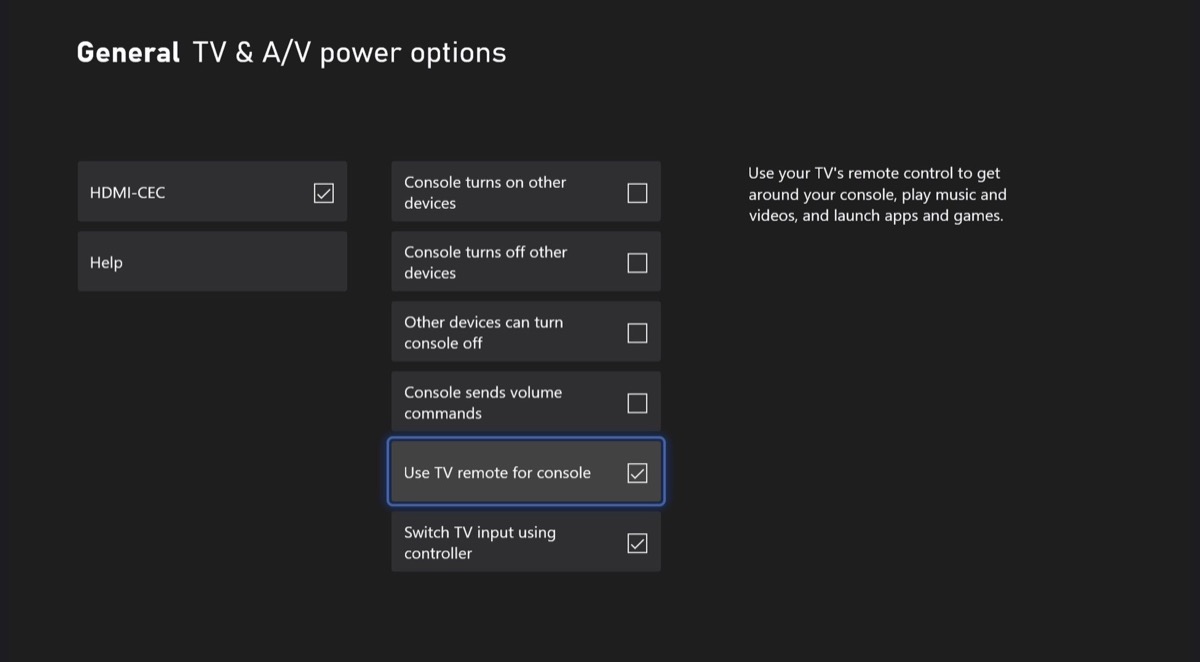Image resolution: width=1200 pixels, height=662 pixels.
Task: Click the checkbox on the focused remote row
Action: [x=637, y=472]
